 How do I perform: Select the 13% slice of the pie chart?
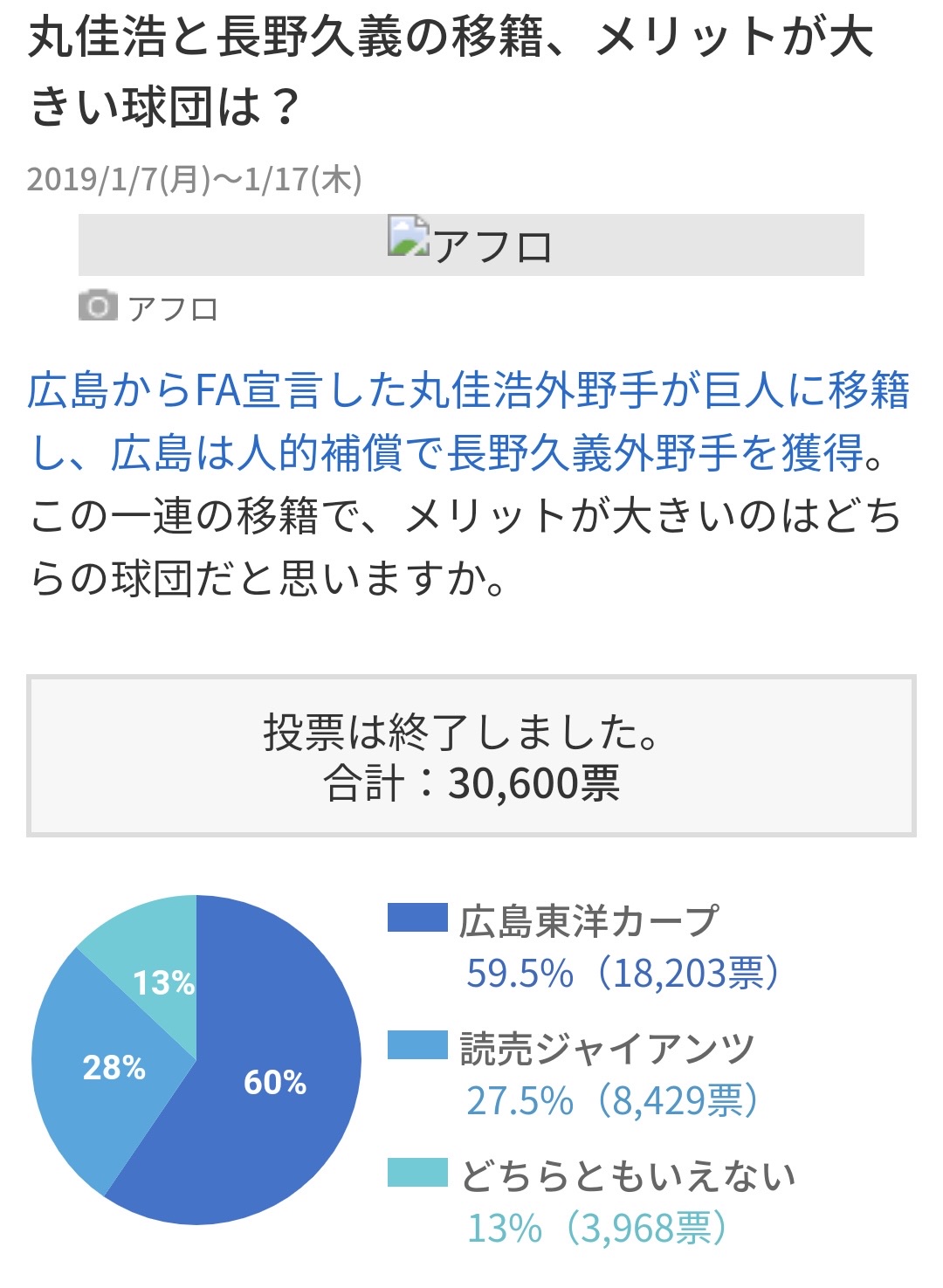[157, 969]
